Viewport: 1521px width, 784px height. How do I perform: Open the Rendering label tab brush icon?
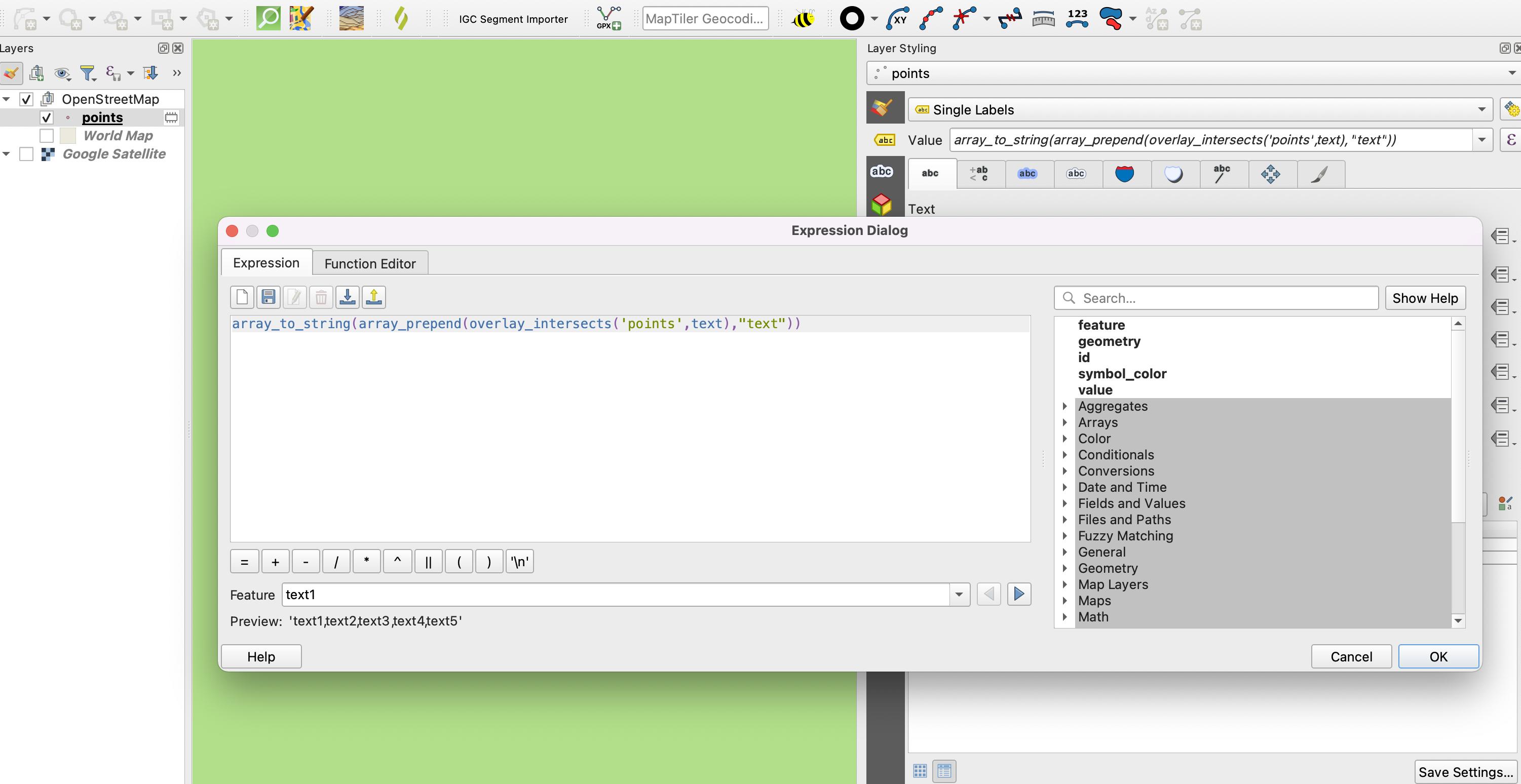1320,174
